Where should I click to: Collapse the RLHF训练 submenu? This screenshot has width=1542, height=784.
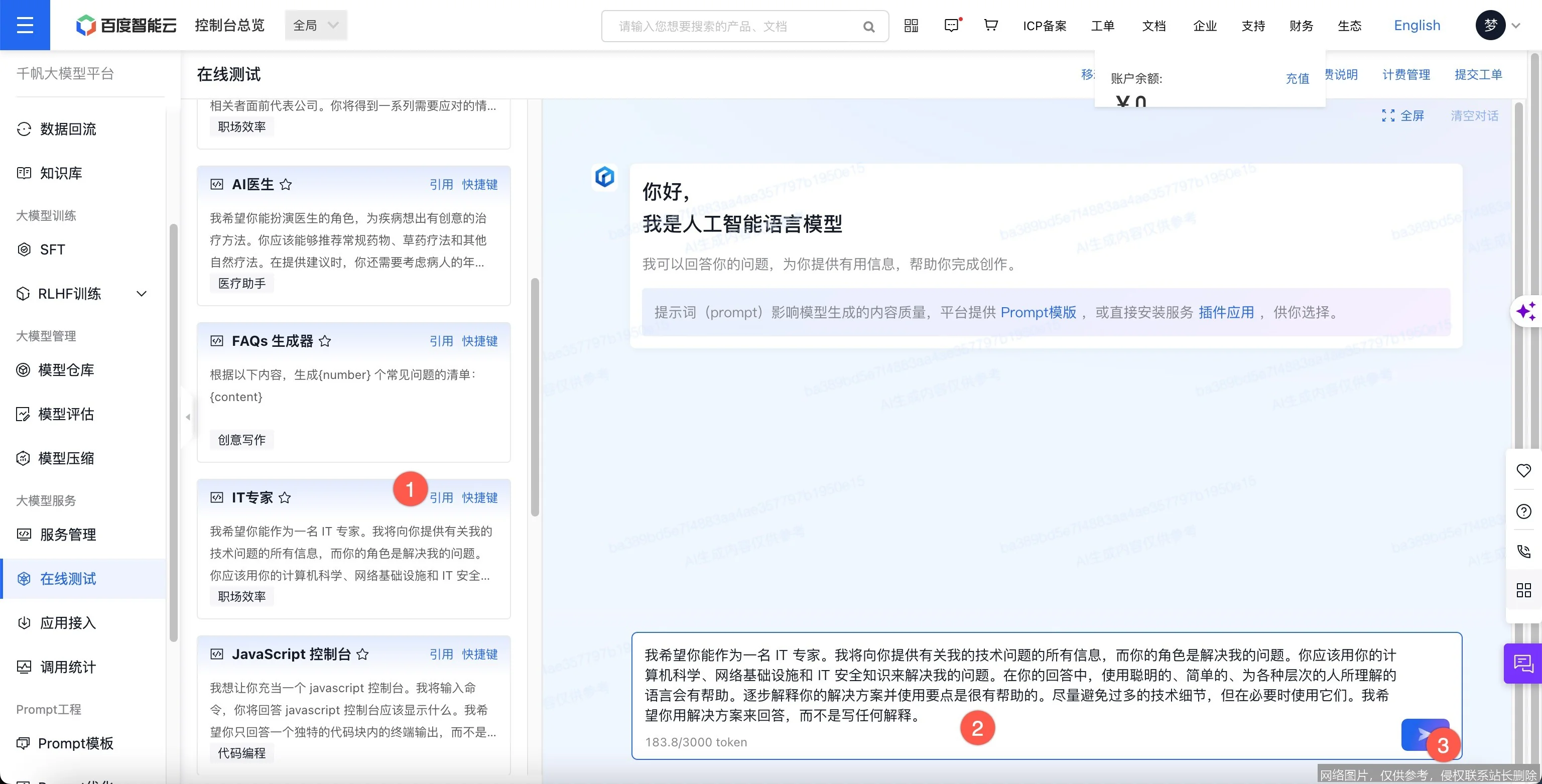point(141,293)
